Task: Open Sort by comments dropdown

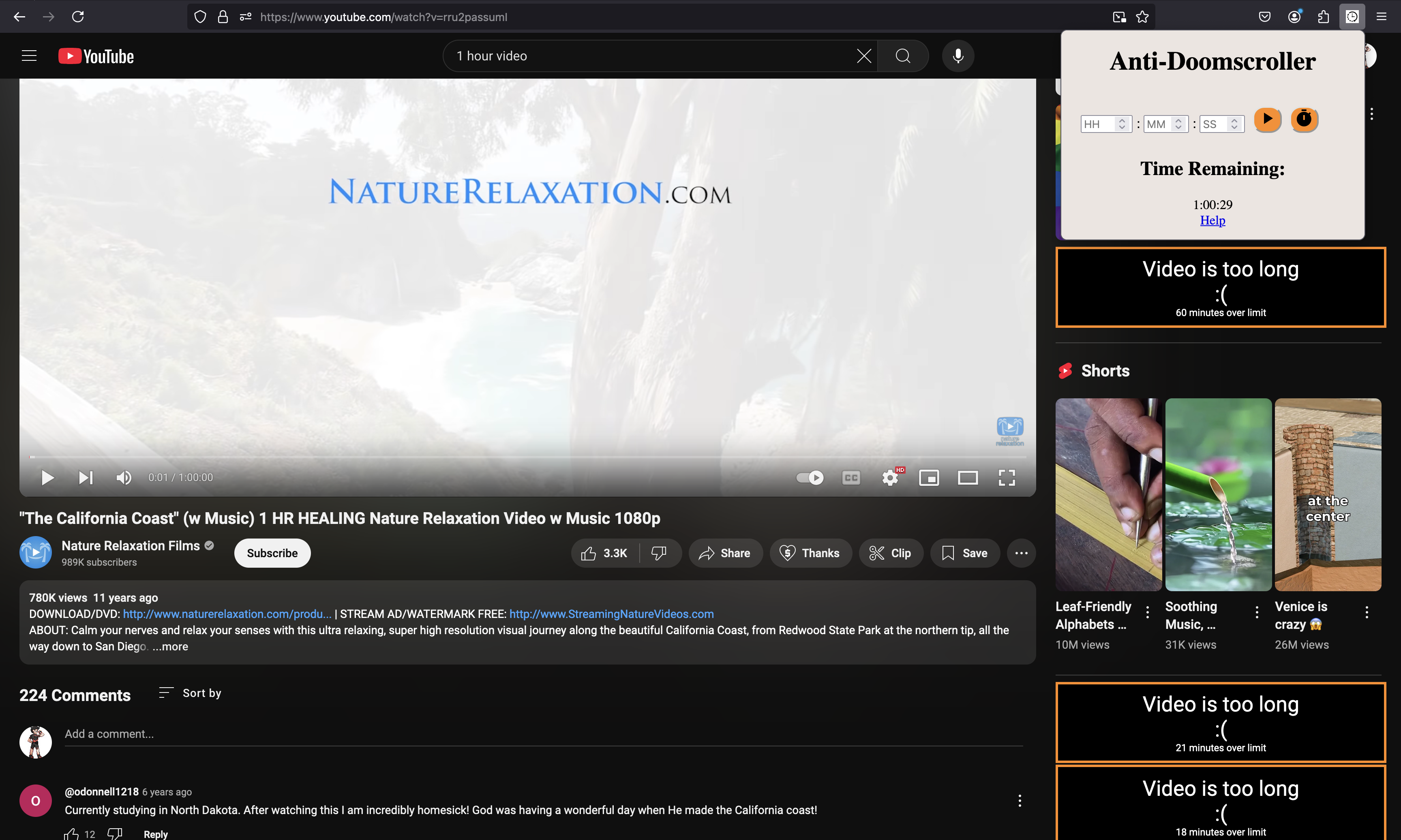Action: coord(190,693)
